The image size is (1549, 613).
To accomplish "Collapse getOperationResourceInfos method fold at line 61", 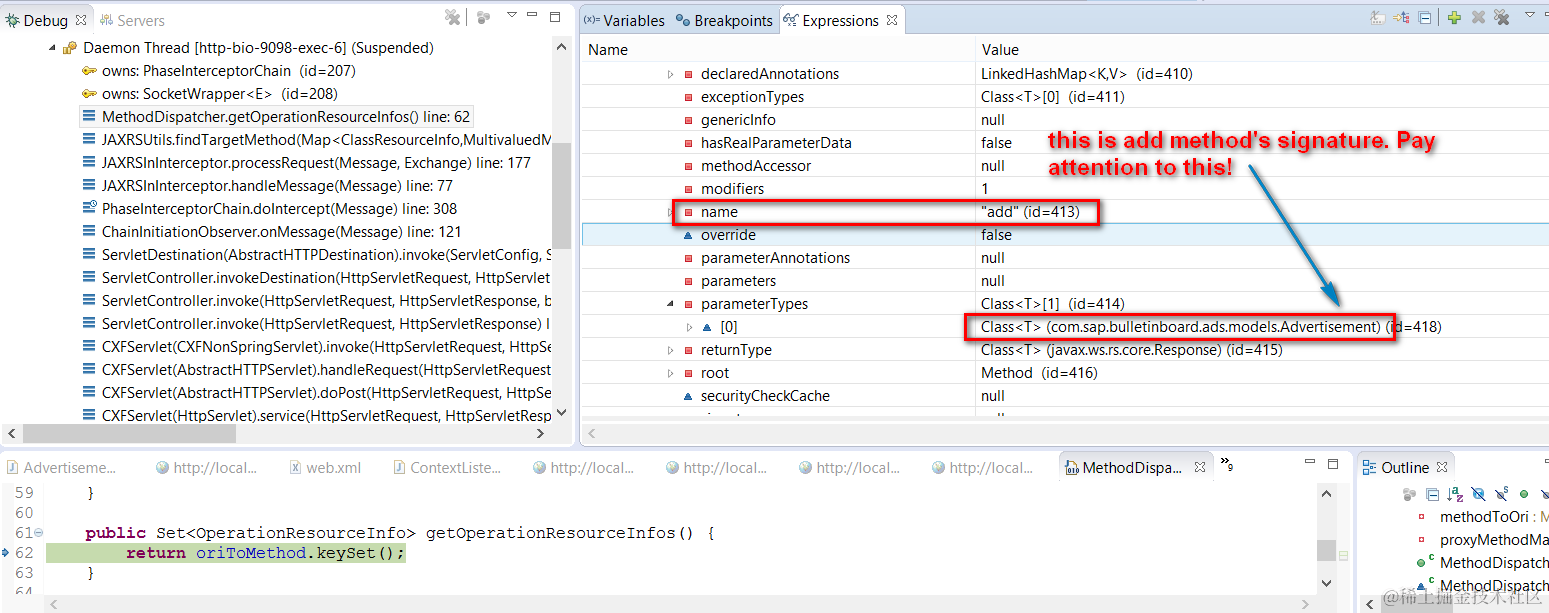I will (x=38, y=533).
